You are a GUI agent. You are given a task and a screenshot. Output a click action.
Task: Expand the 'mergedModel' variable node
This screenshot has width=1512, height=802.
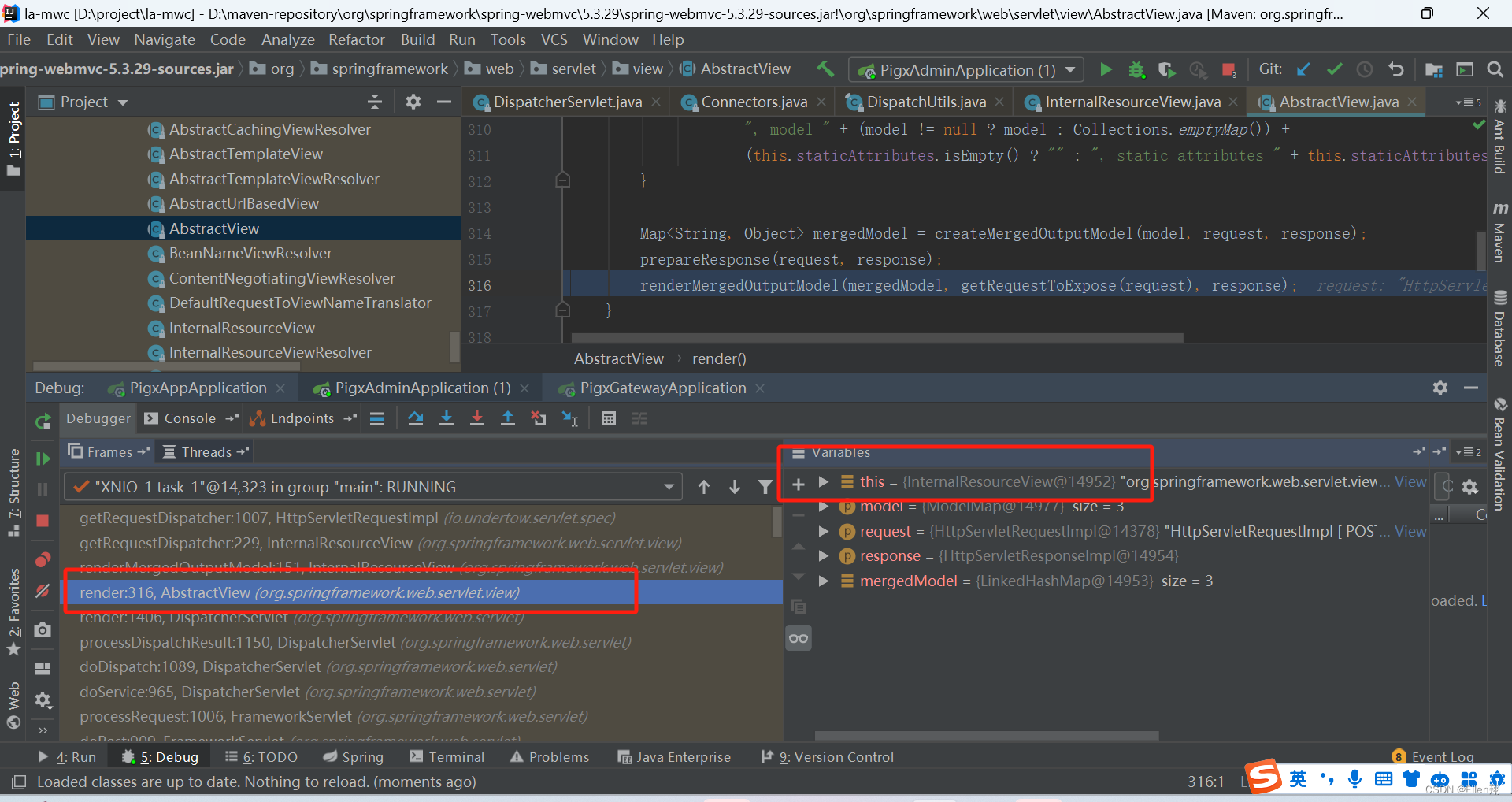[x=823, y=581]
